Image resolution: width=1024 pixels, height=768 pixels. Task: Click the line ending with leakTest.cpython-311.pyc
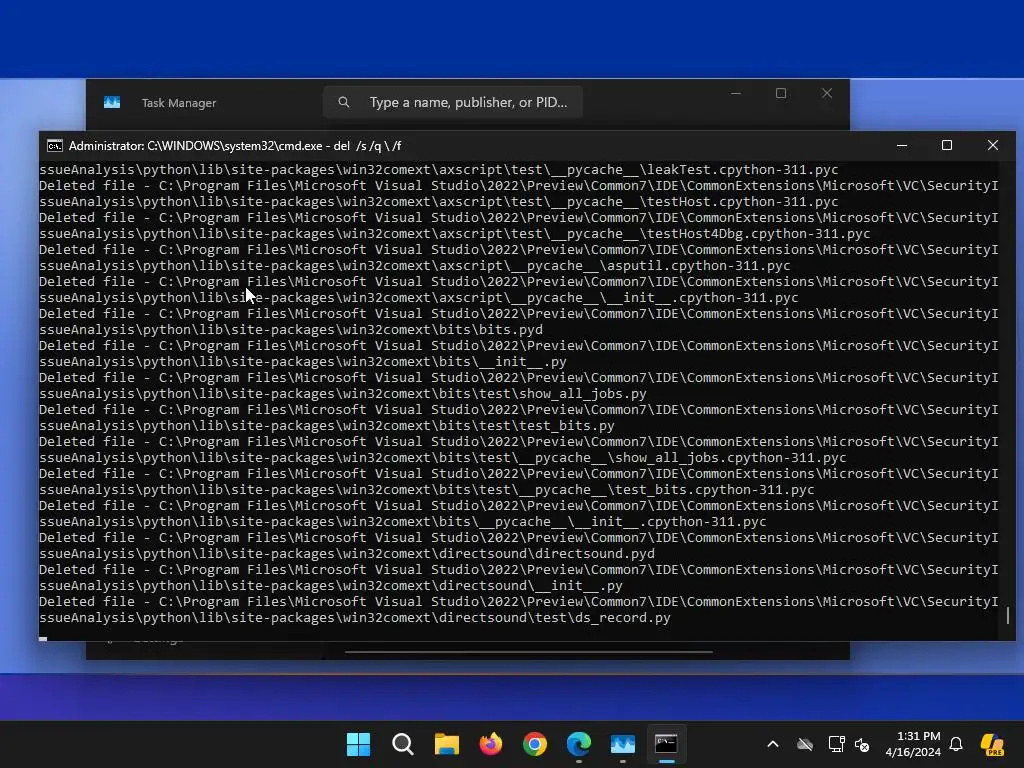pos(438,170)
